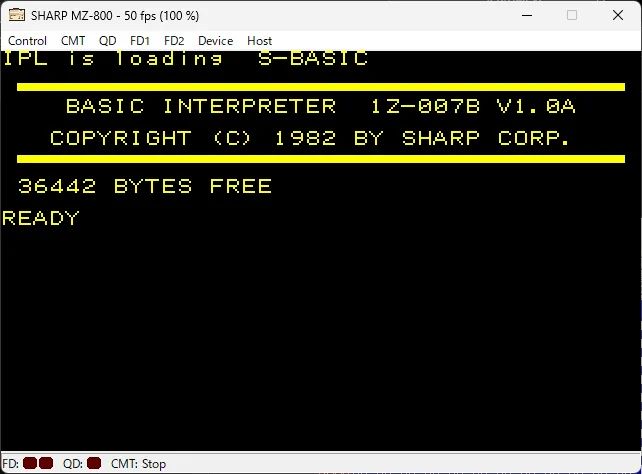
Task: Click the READY prompt text
Action: [41, 218]
